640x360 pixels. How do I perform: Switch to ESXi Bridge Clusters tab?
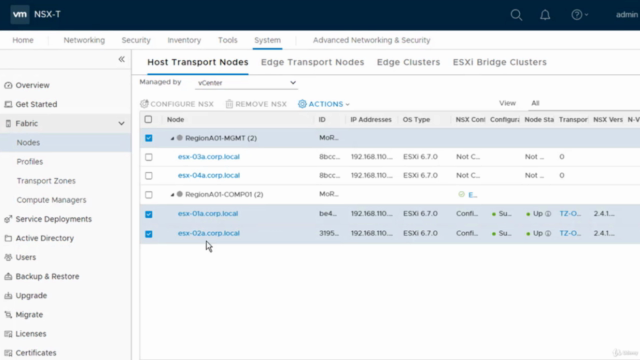point(500,62)
